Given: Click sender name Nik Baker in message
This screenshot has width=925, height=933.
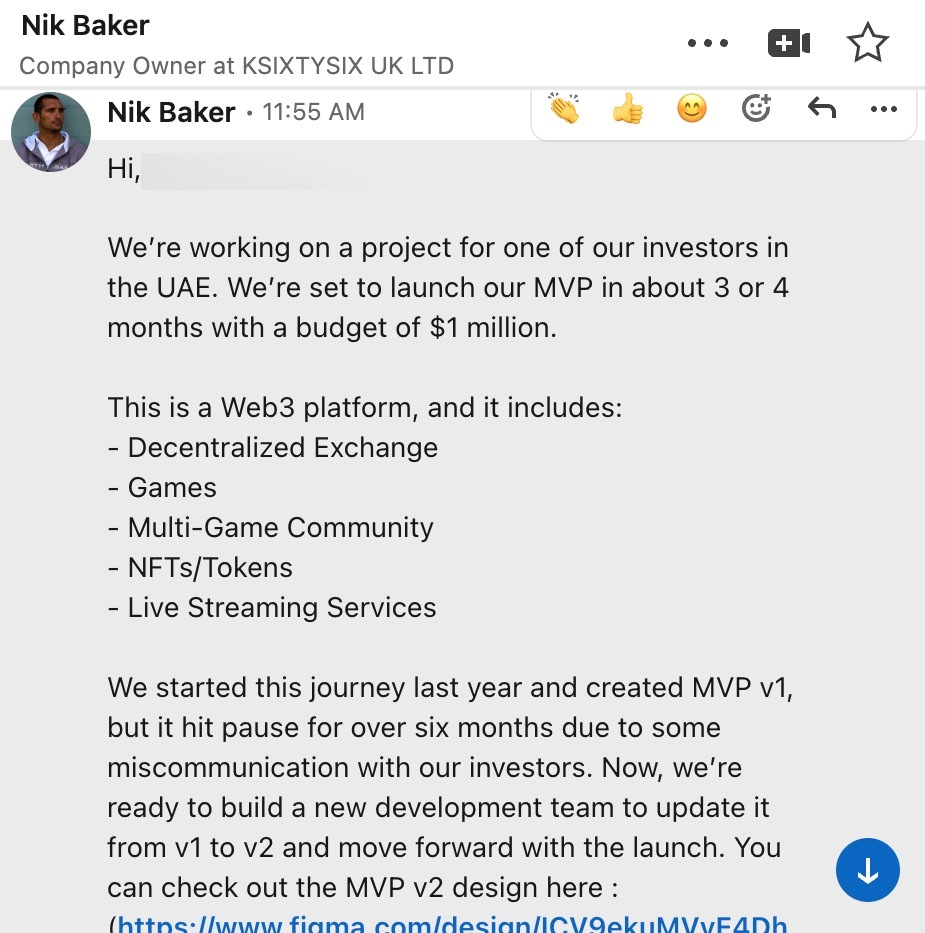Looking at the screenshot, I should pyautogui.click(x=171, y=112).
